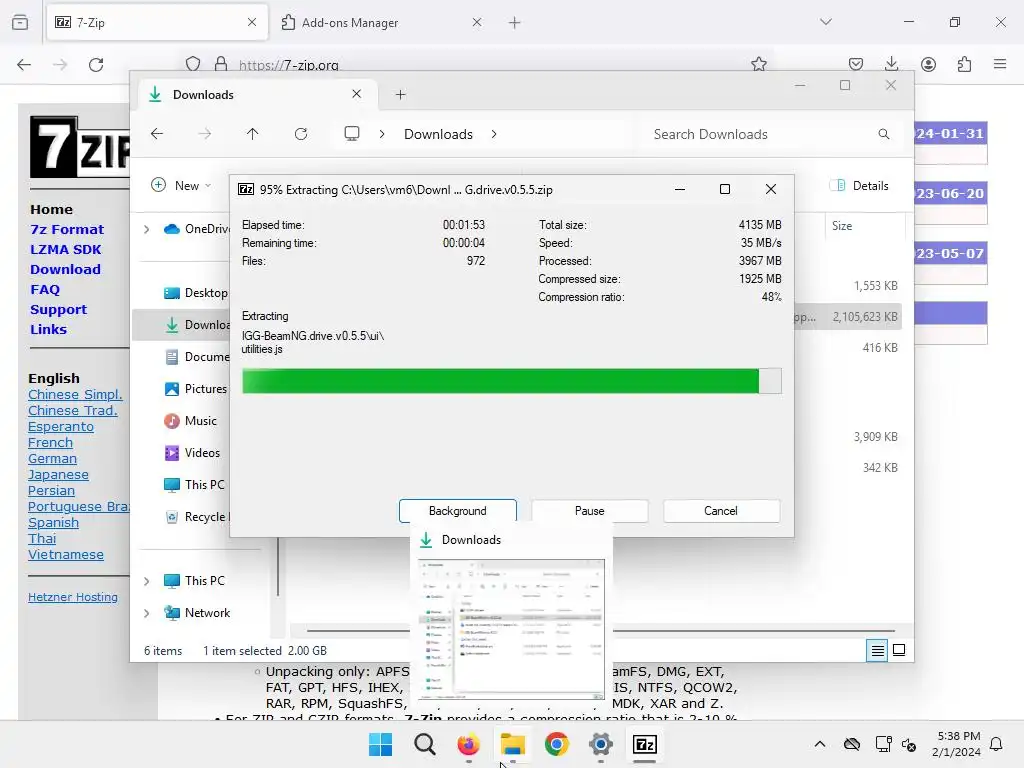Open the Windows Start menu
Screen dimensions: 1024x768
tap(380, 744)
